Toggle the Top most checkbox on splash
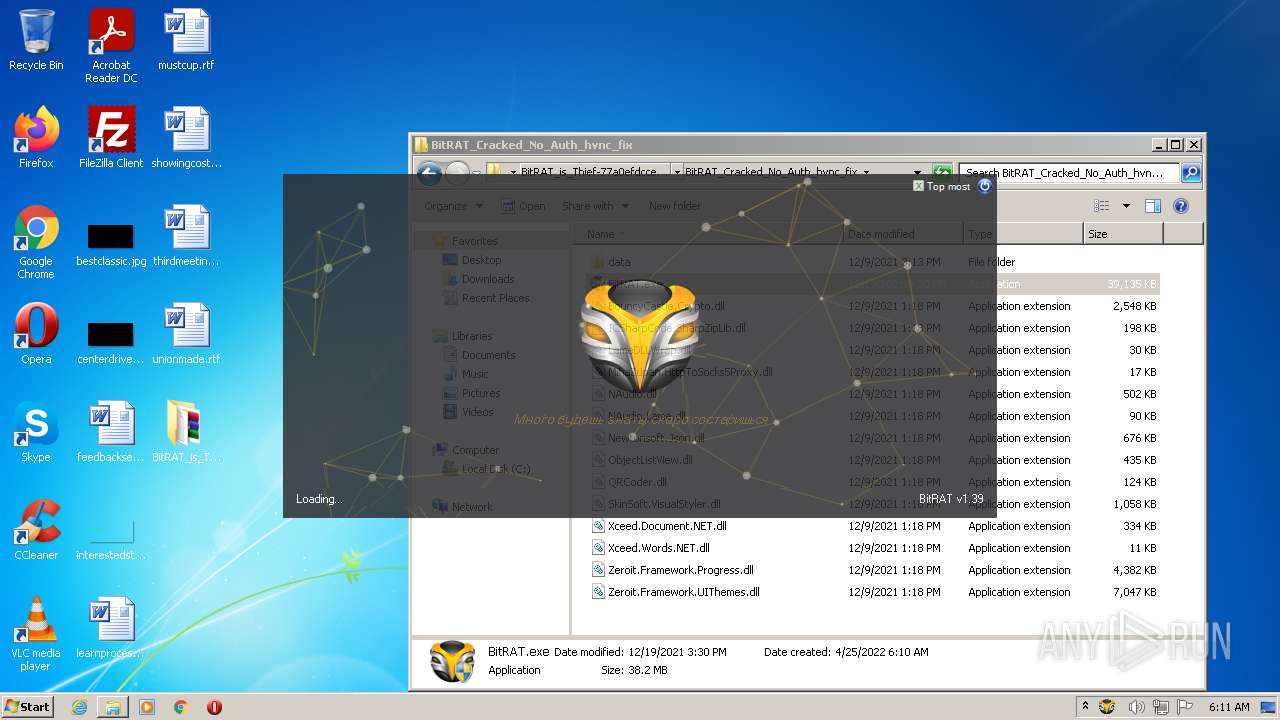 919,186
